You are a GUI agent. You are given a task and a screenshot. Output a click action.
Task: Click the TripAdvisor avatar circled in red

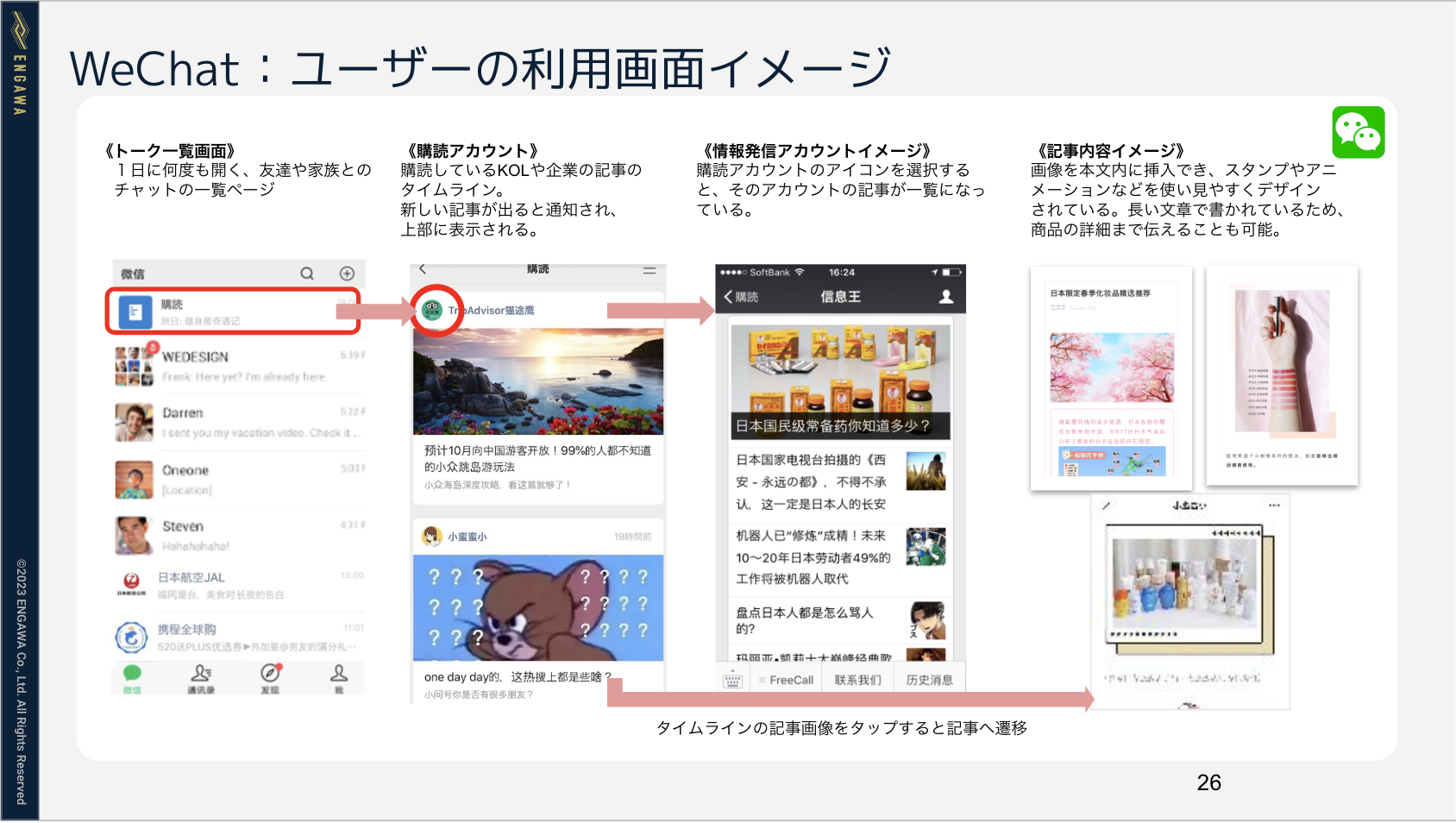click(x=433, y=310)
